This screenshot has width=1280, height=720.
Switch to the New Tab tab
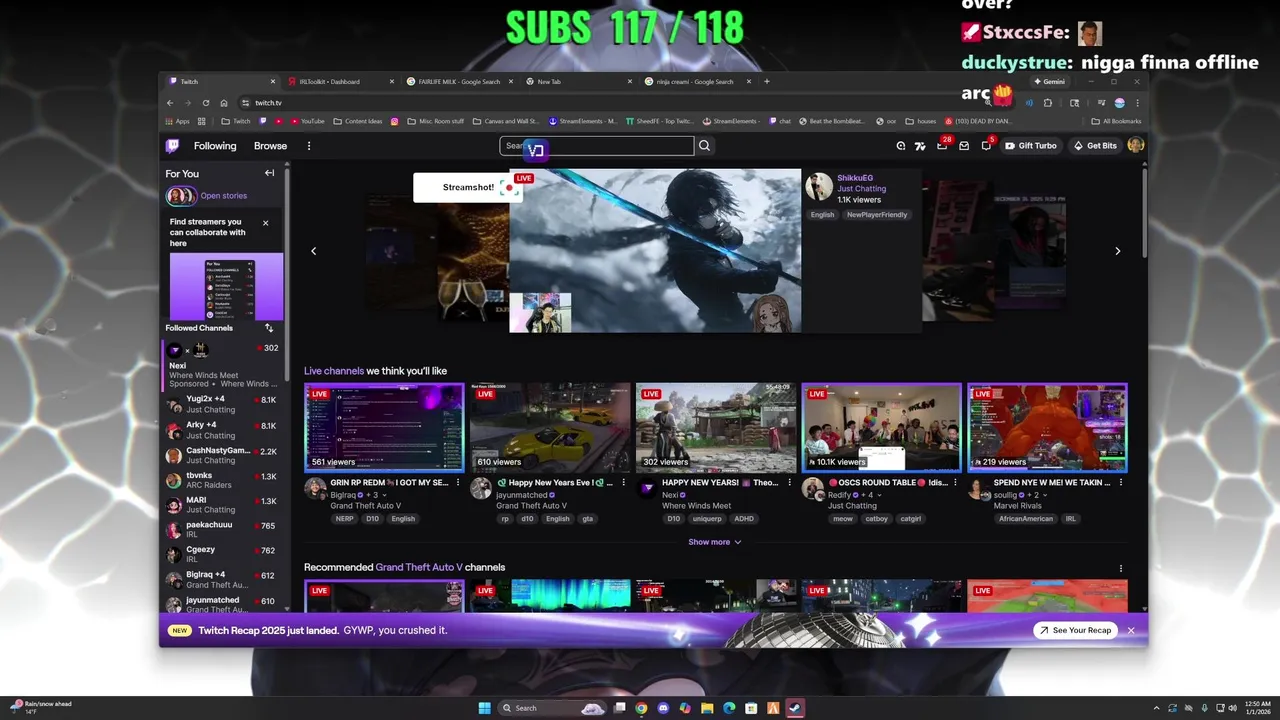pos(577,81)
